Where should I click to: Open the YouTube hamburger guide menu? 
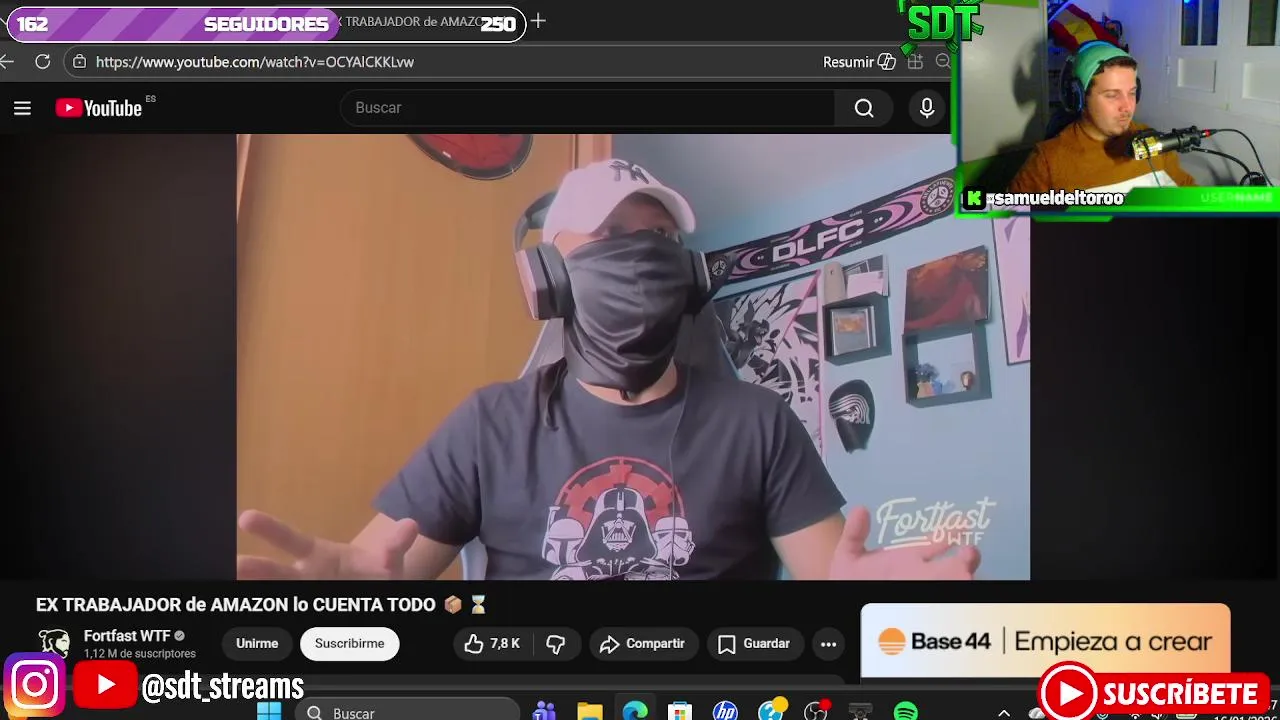point(22,108)
